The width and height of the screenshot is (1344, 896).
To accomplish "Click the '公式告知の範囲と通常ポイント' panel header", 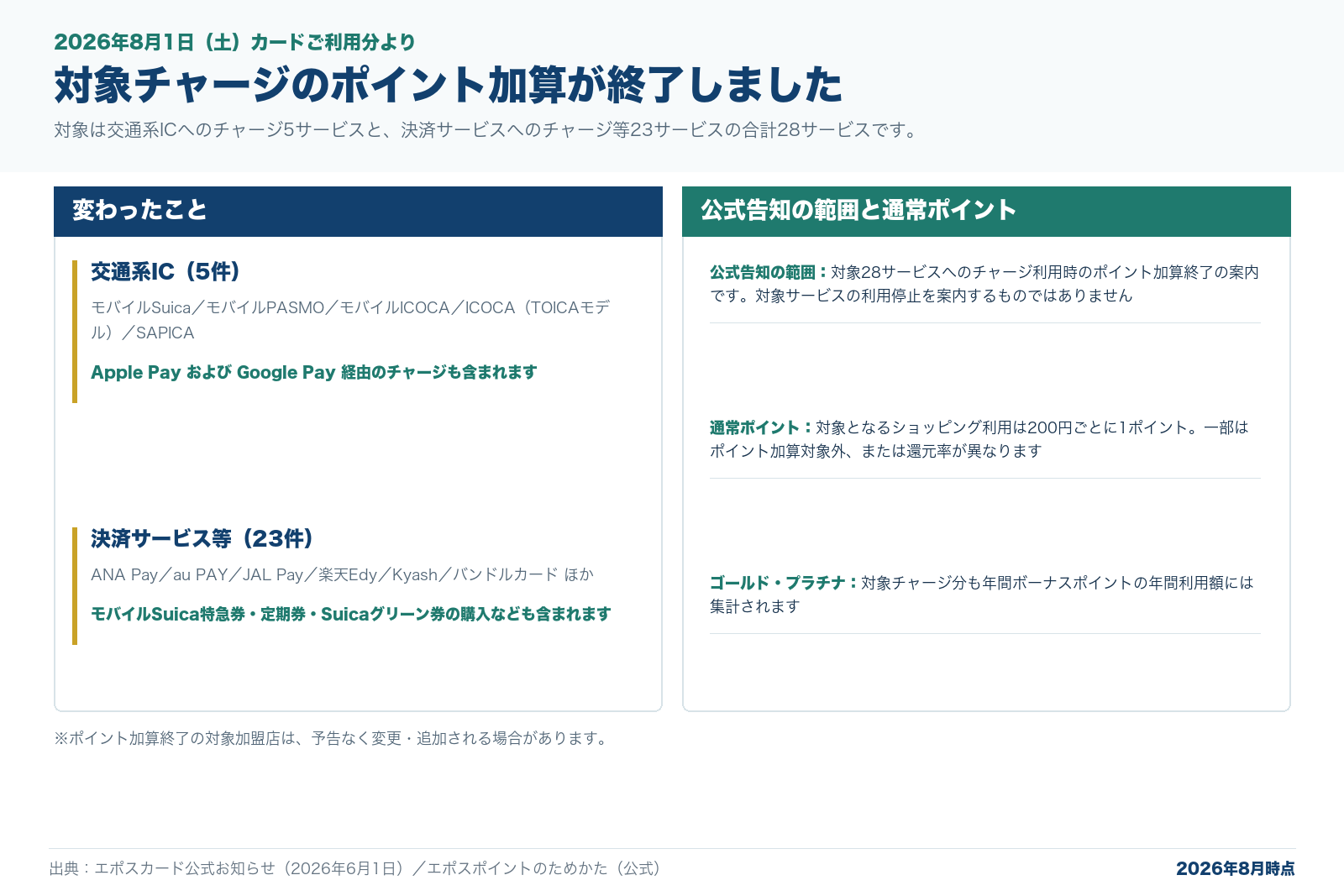I will click(986, 212).
